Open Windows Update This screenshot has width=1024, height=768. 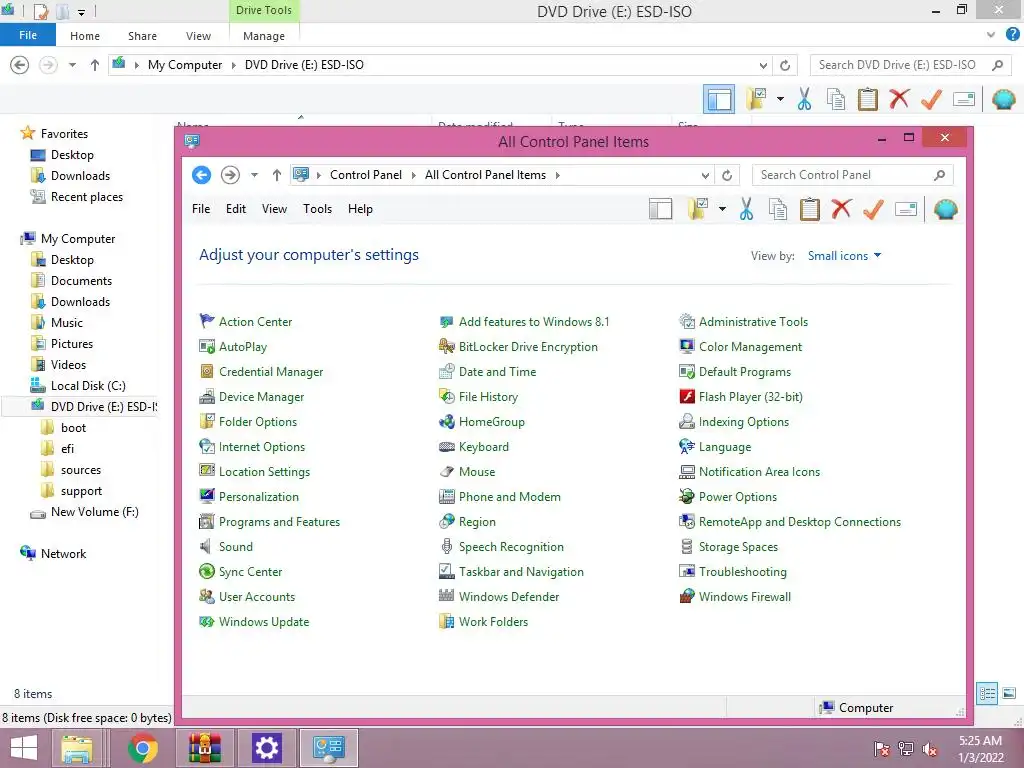(x=264, y=622)
